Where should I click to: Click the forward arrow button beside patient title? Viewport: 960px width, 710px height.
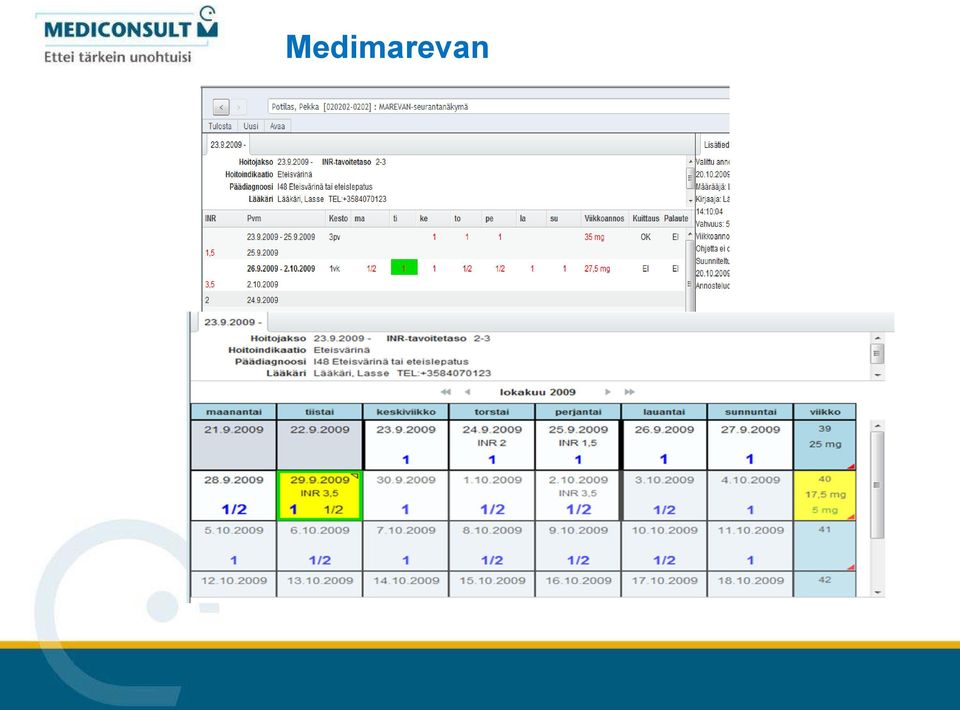coord(239,107)
